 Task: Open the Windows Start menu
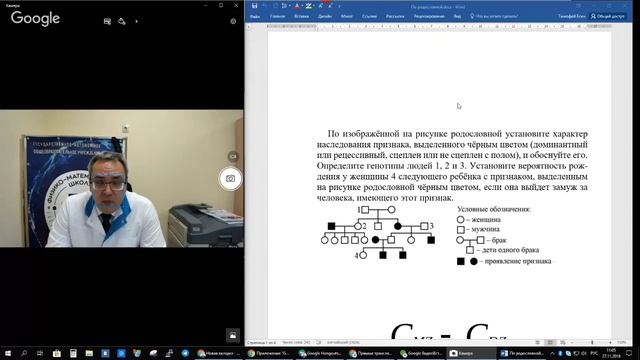point(8,353)
